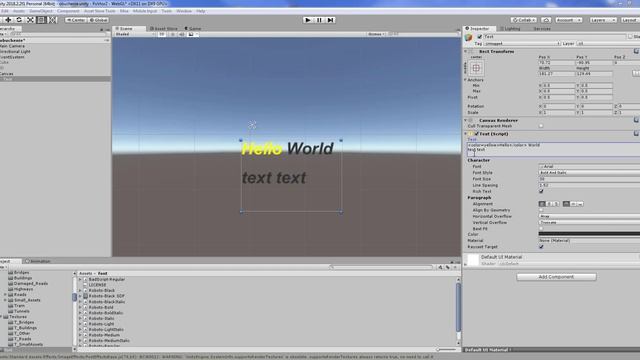Click the black Color swatch
The width and height of the screenshot is (640, 360).
pos(589,234)
